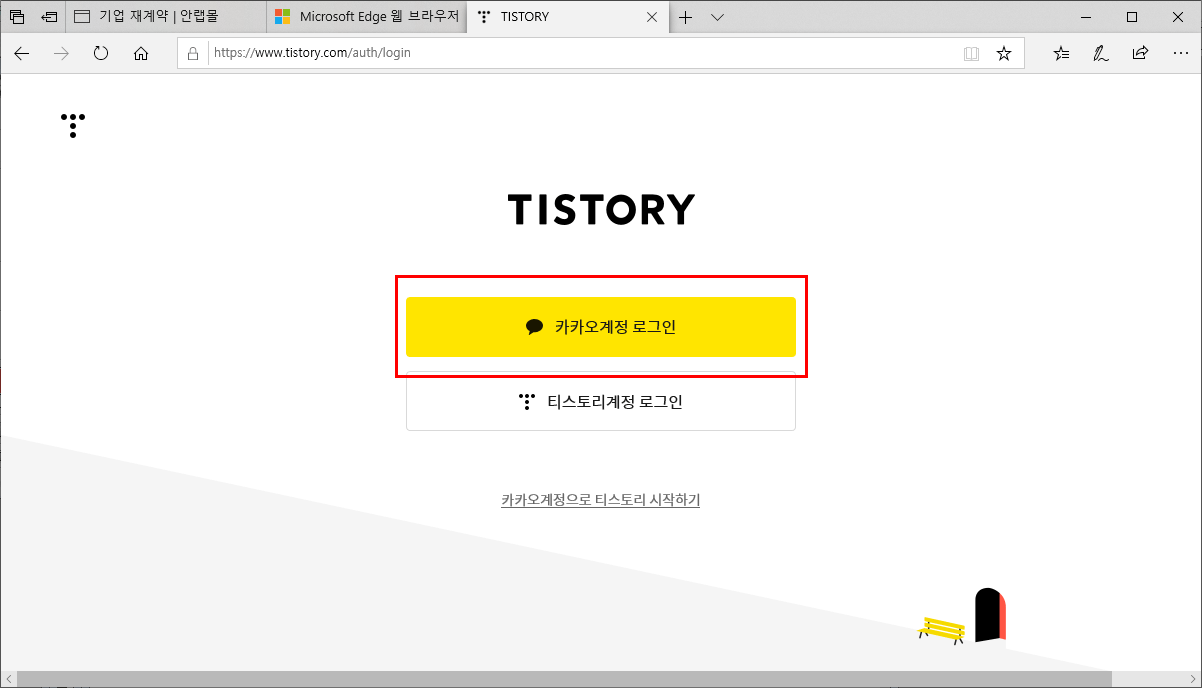Screen dimensions: 1202x688
Task: Share this page icon
Action: (x=1140, y=53)
